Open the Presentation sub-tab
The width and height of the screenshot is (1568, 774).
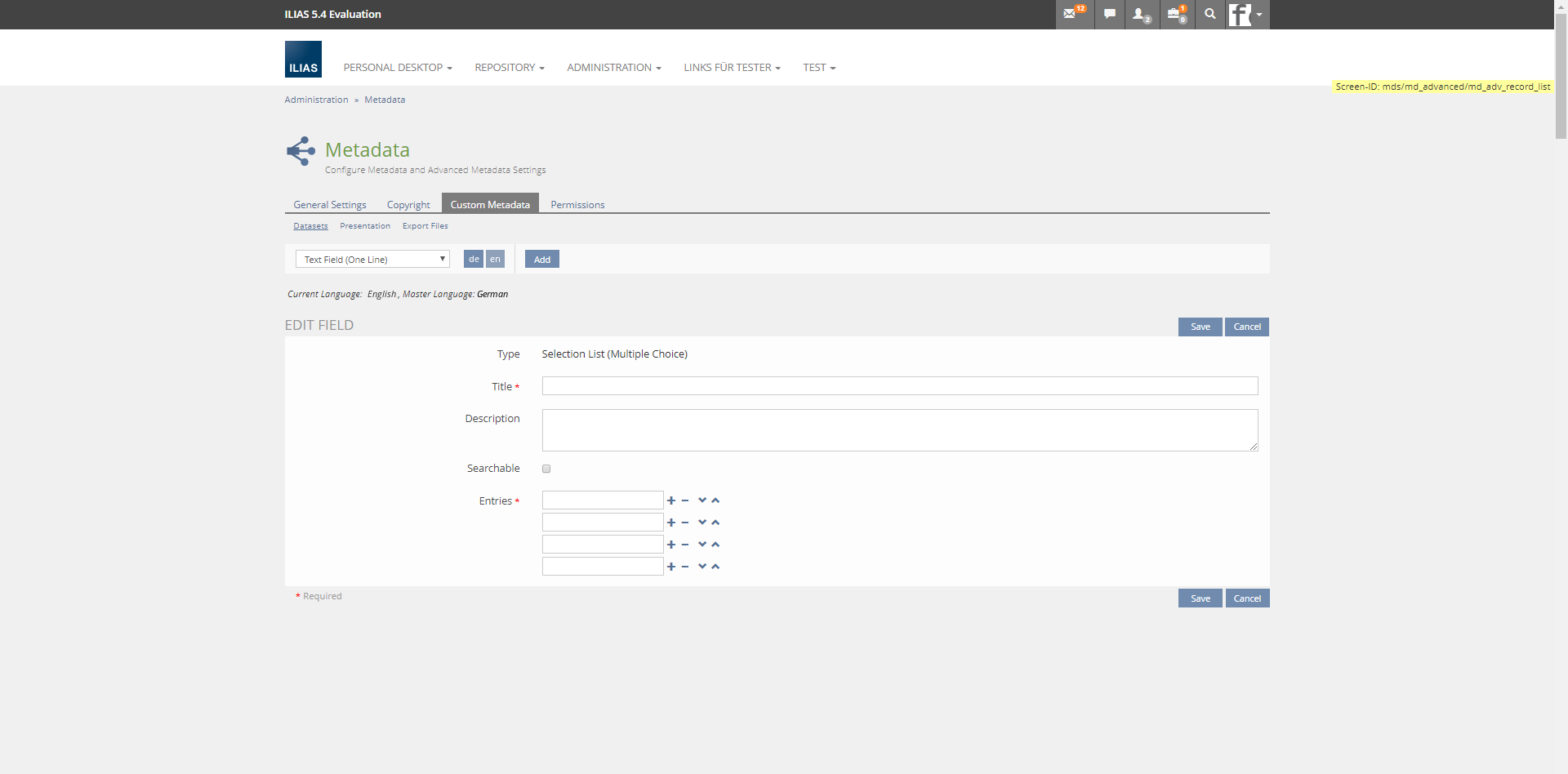point(365,226)
